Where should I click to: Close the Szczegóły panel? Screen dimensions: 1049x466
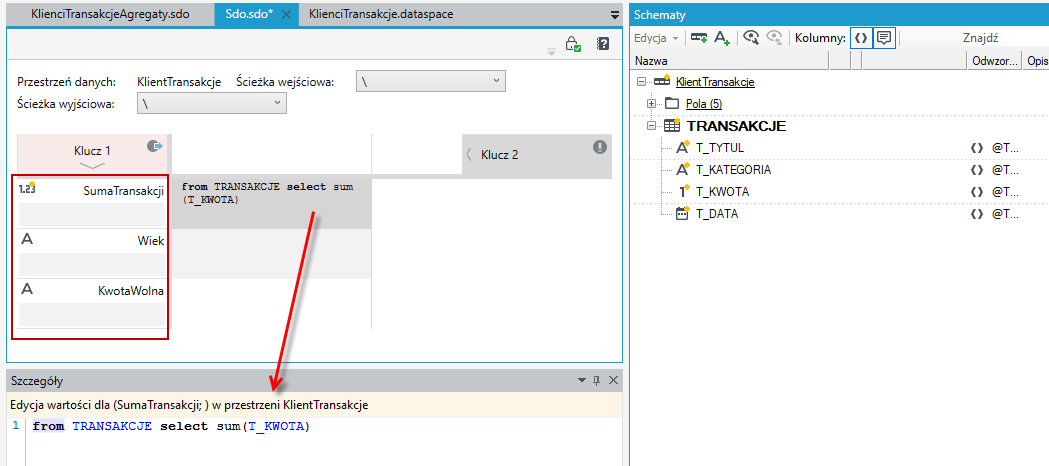click(613, 380)
